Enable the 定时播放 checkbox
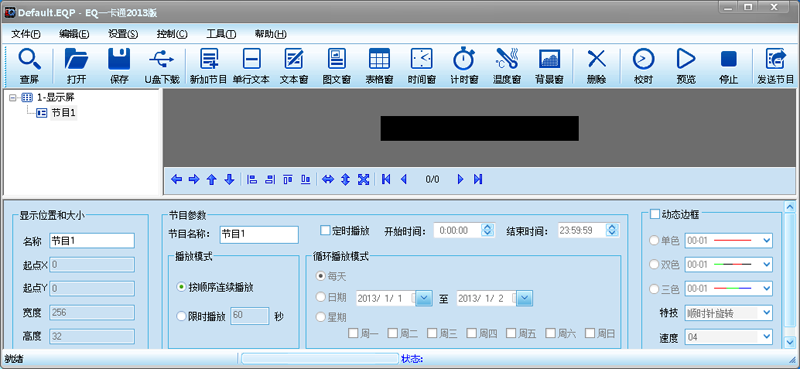 pyautogui.click(x=325, y=230)
